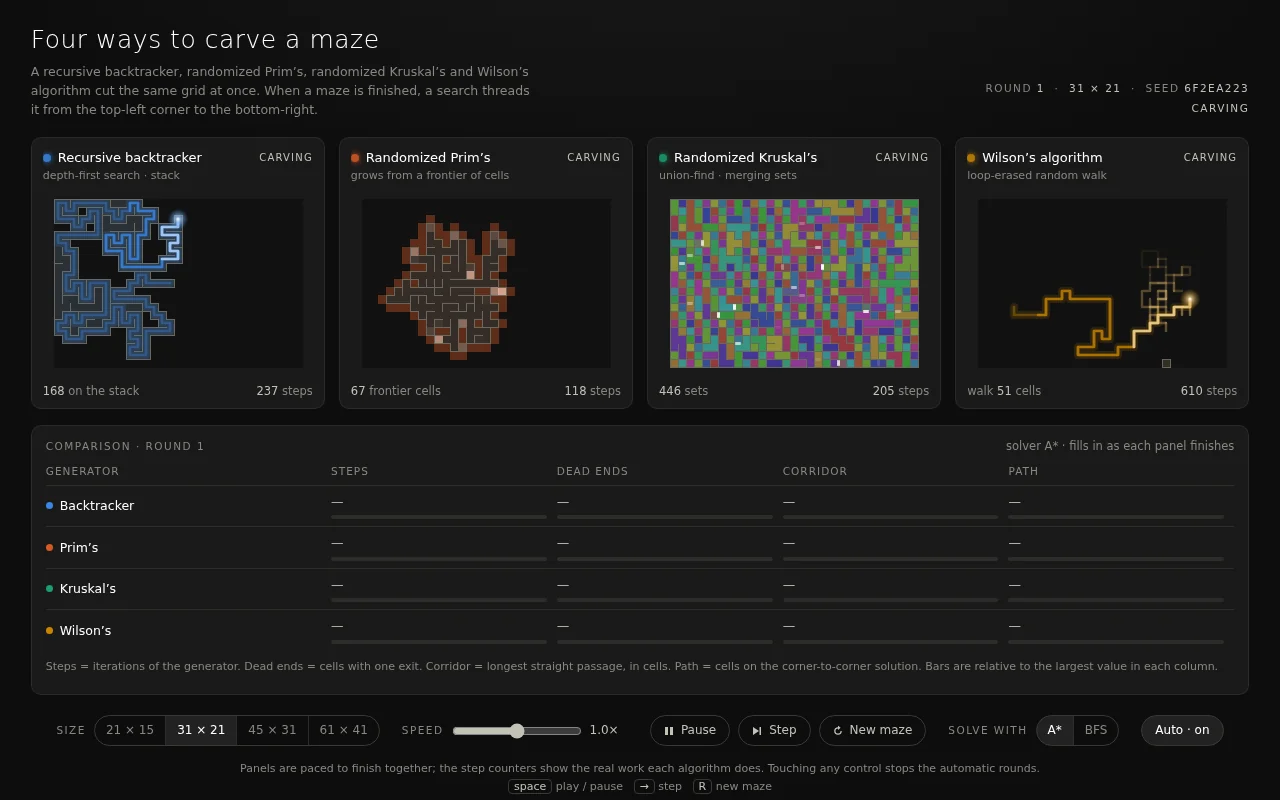Click the '610 steps' counter
This screenshot has height=800, width=1280.
(x=1209, y=391)
